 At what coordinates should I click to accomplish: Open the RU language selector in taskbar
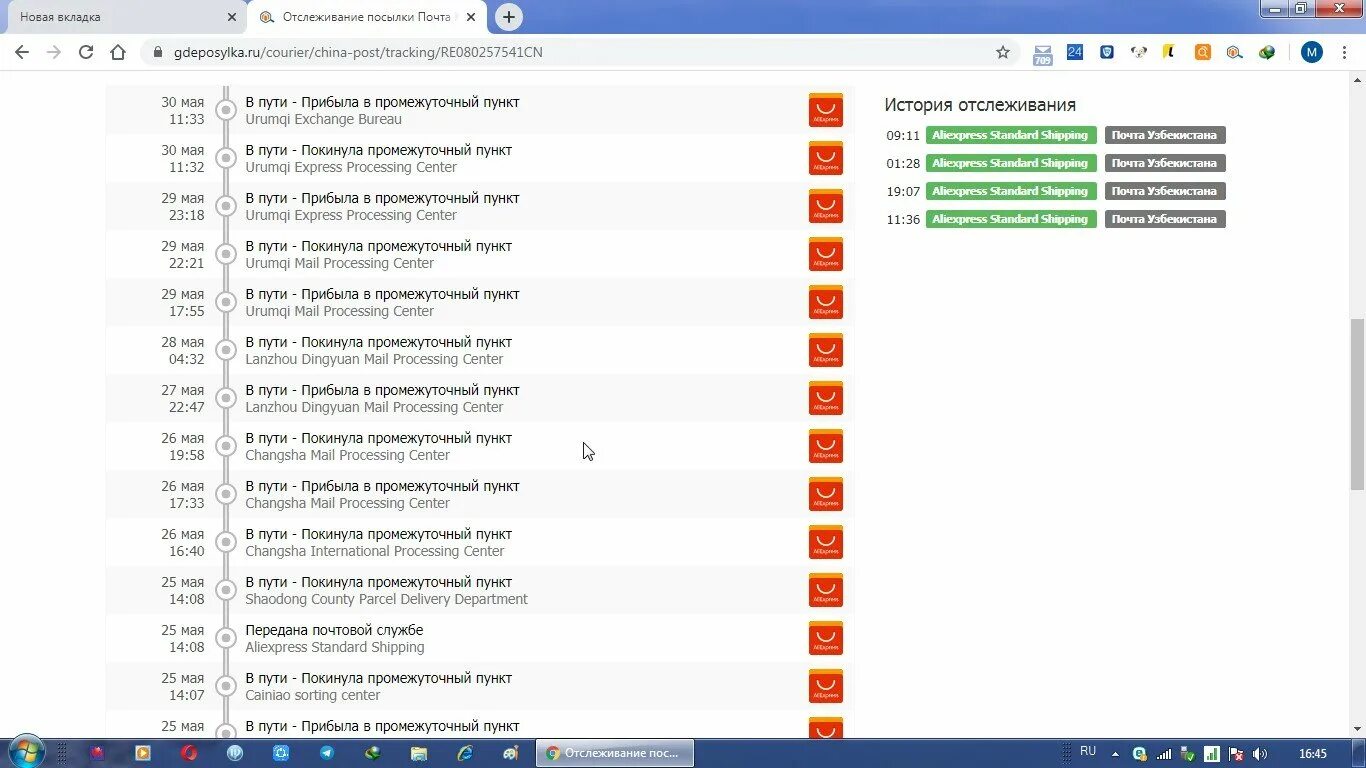[x=1088, y=751]
